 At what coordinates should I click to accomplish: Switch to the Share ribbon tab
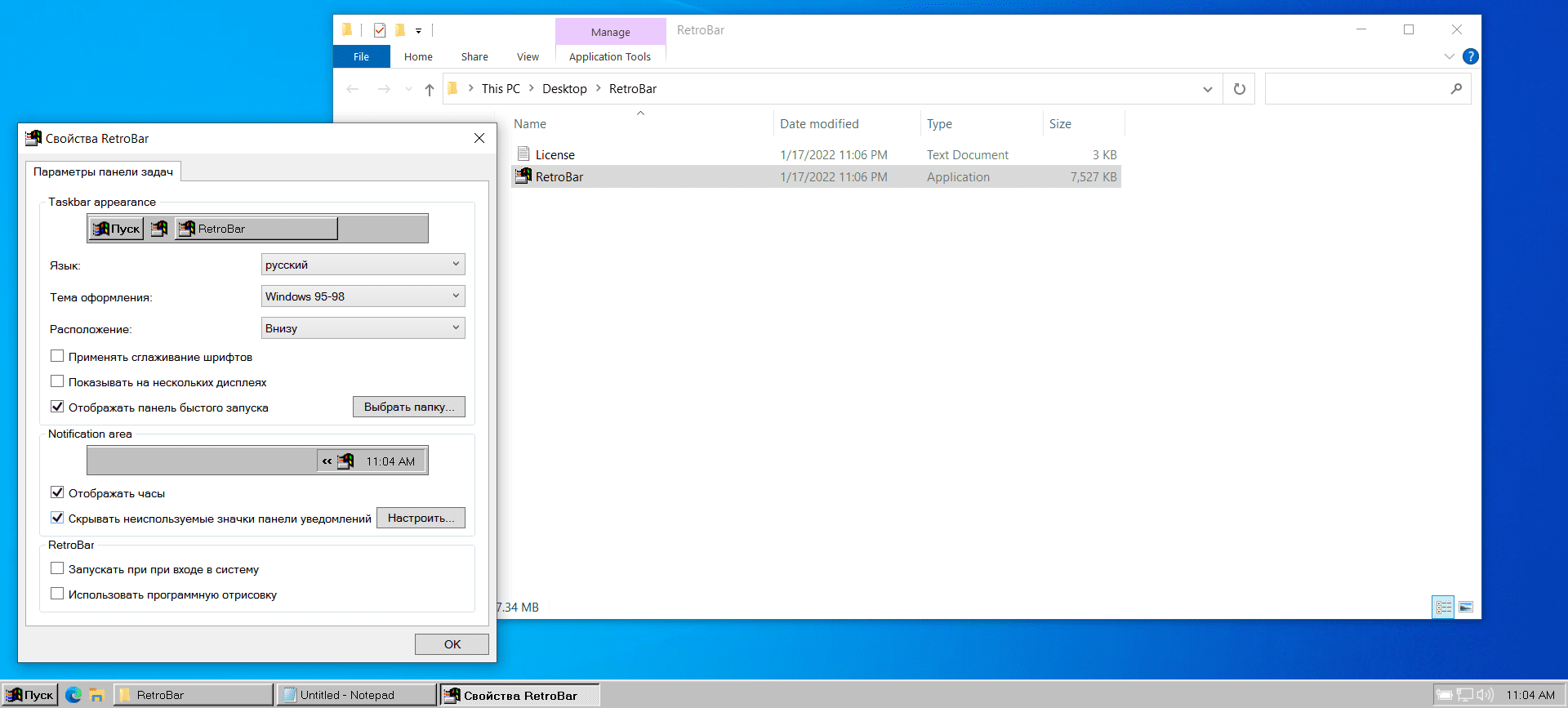tap(474, 56)
